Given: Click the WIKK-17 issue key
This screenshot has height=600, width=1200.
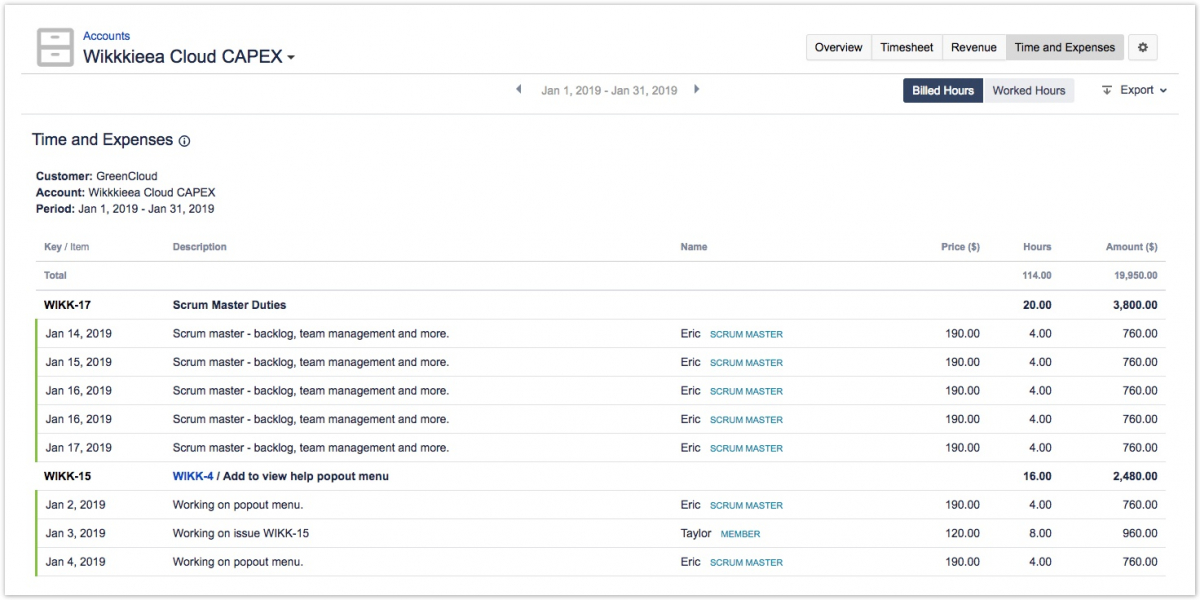Looking at the screenshot, I should click(68, 305).
